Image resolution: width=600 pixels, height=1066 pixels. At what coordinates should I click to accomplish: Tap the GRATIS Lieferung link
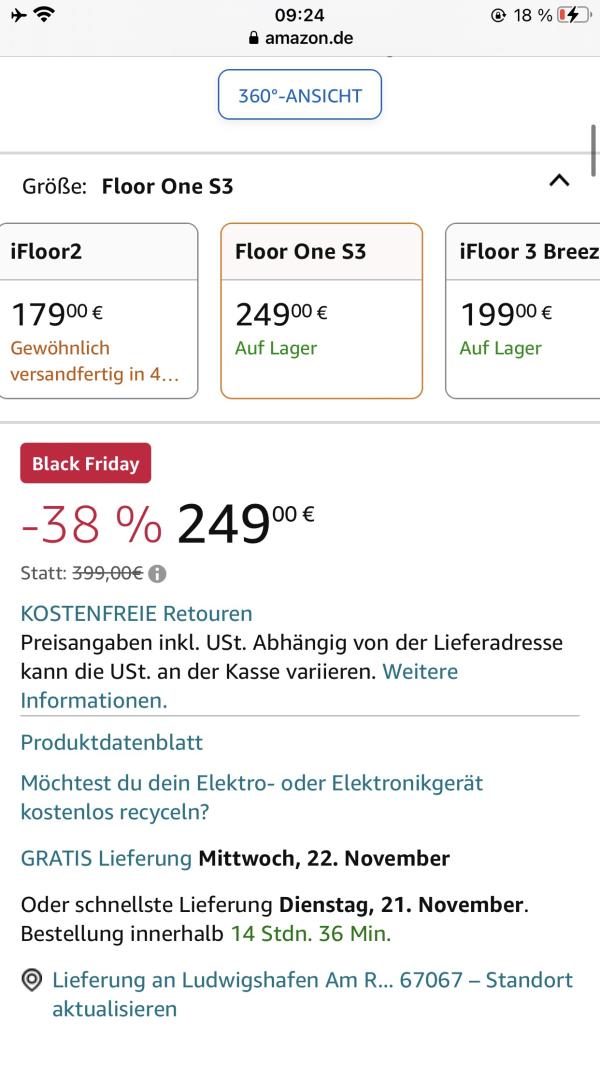coord(106,858)
